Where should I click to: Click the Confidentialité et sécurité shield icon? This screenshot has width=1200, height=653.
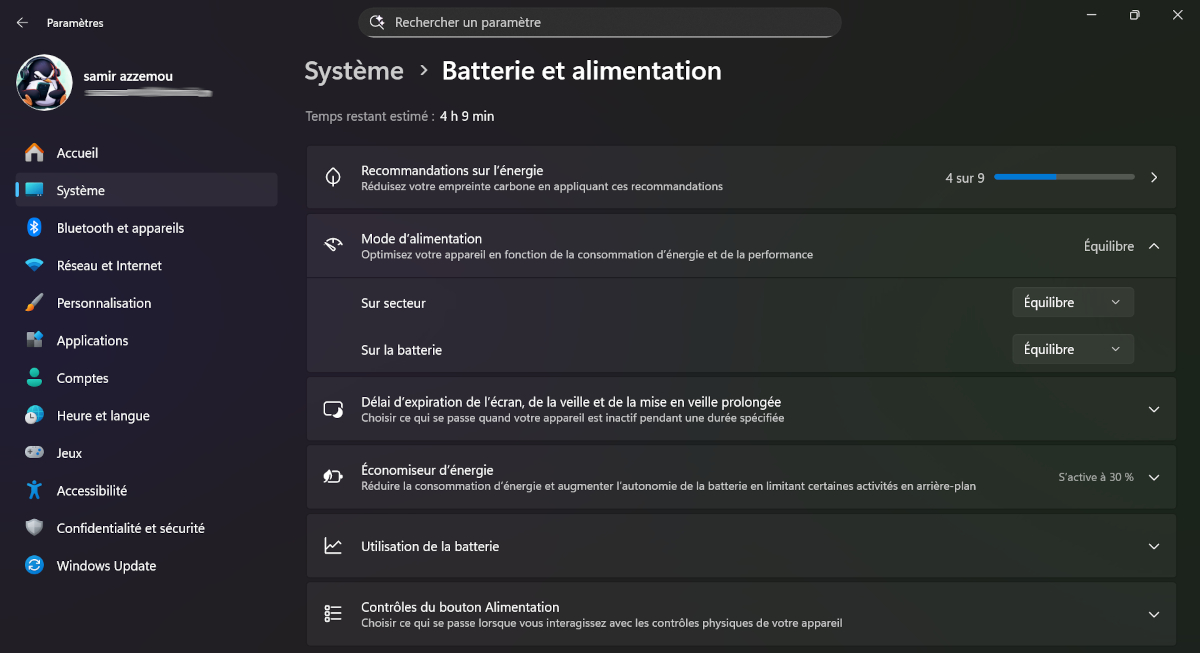pos(34,528)
